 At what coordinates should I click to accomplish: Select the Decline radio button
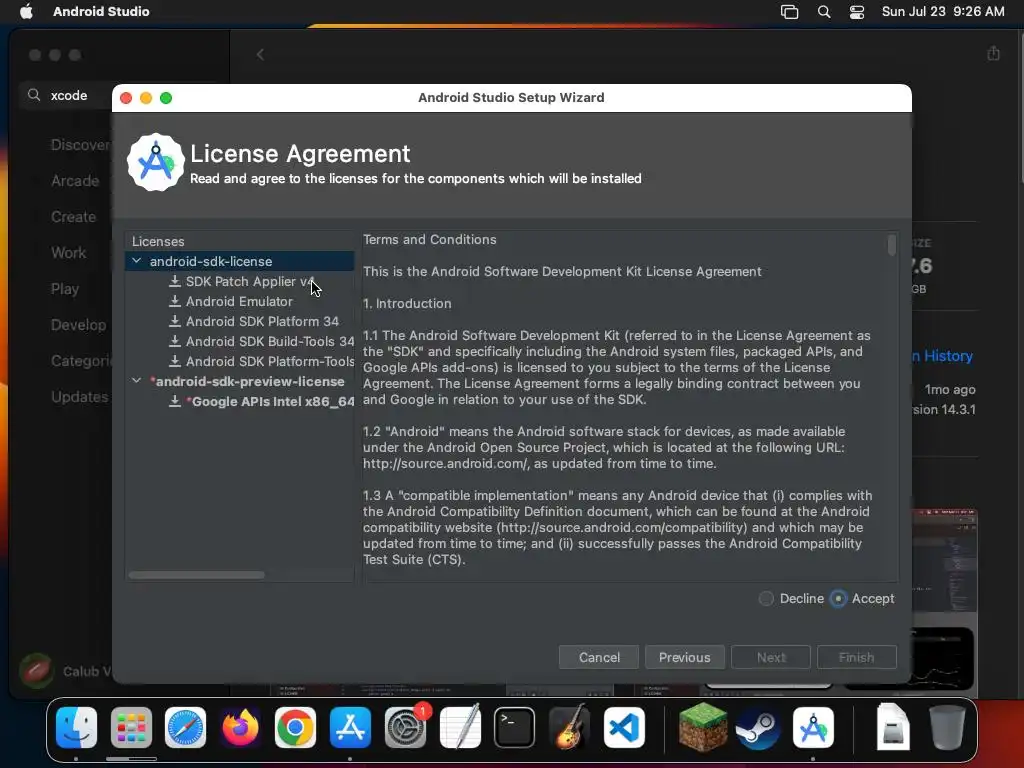(766, 598)
